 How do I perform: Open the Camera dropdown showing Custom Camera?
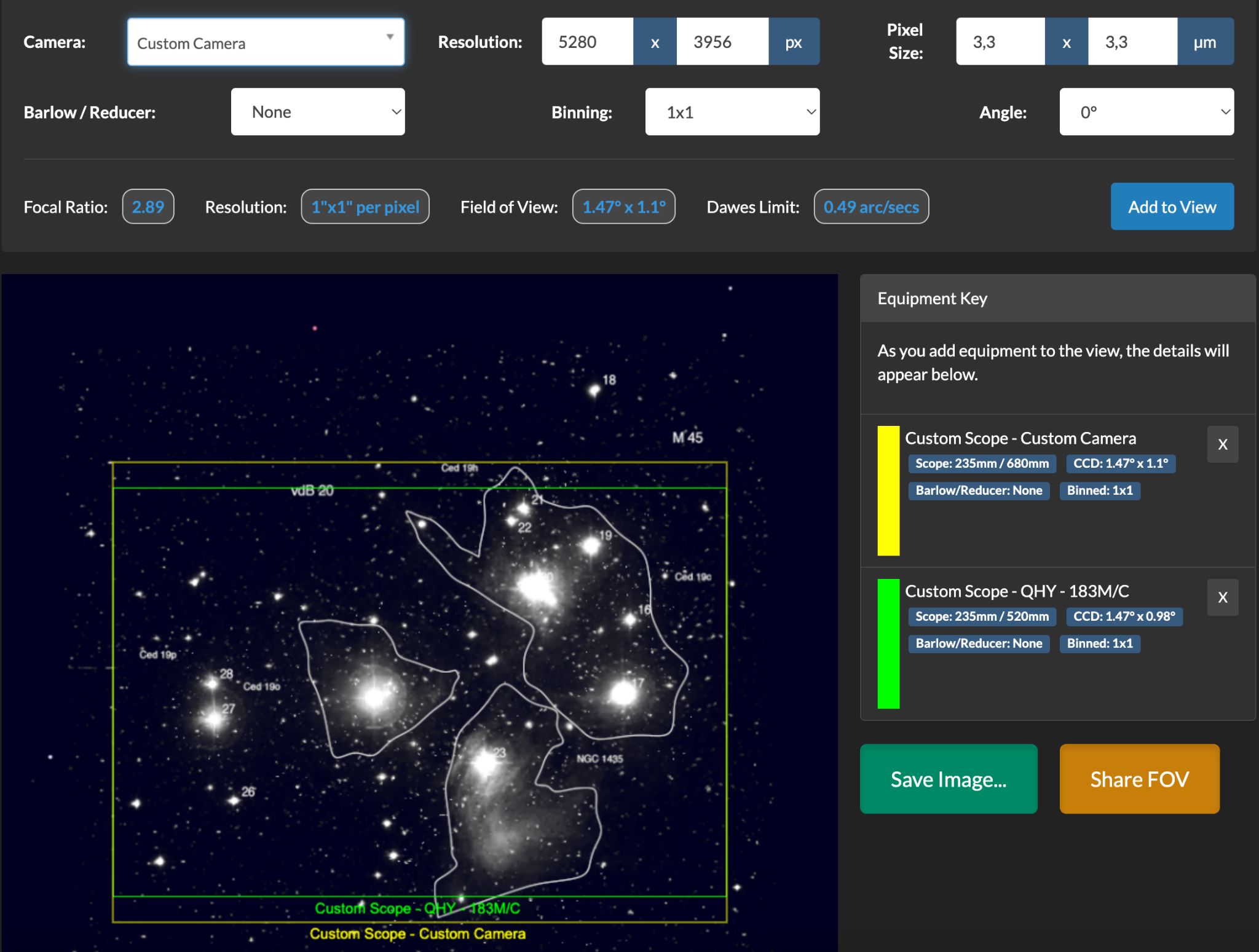pos(266,42)
